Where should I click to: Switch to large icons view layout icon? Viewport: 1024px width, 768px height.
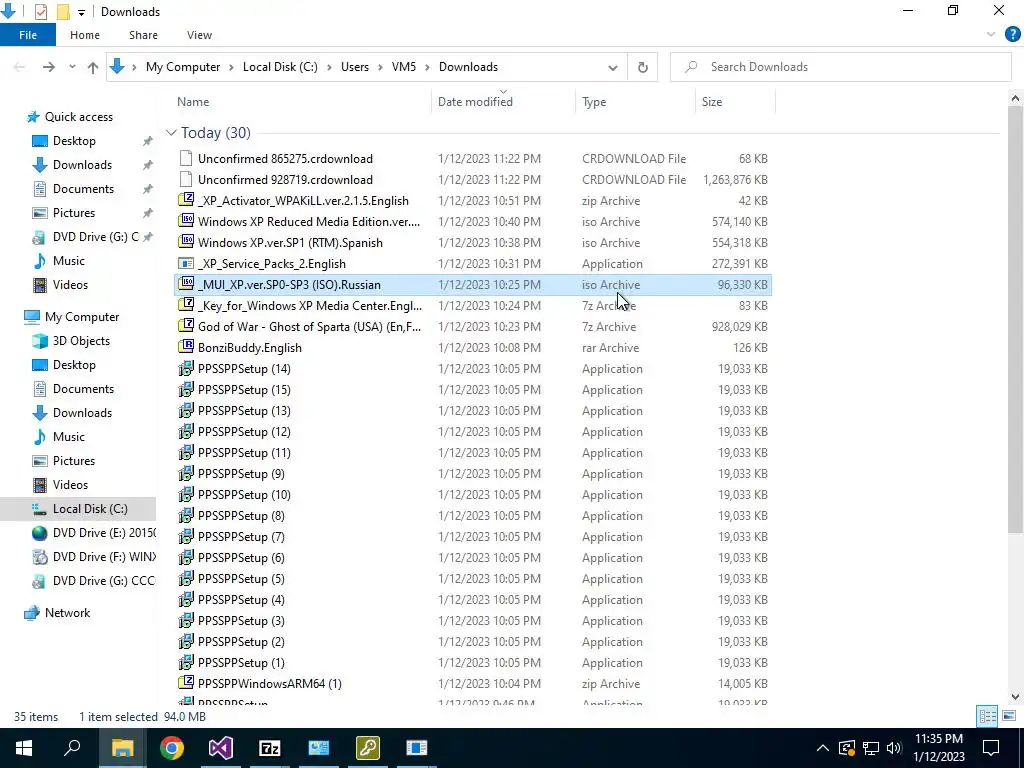(1009, 716)
